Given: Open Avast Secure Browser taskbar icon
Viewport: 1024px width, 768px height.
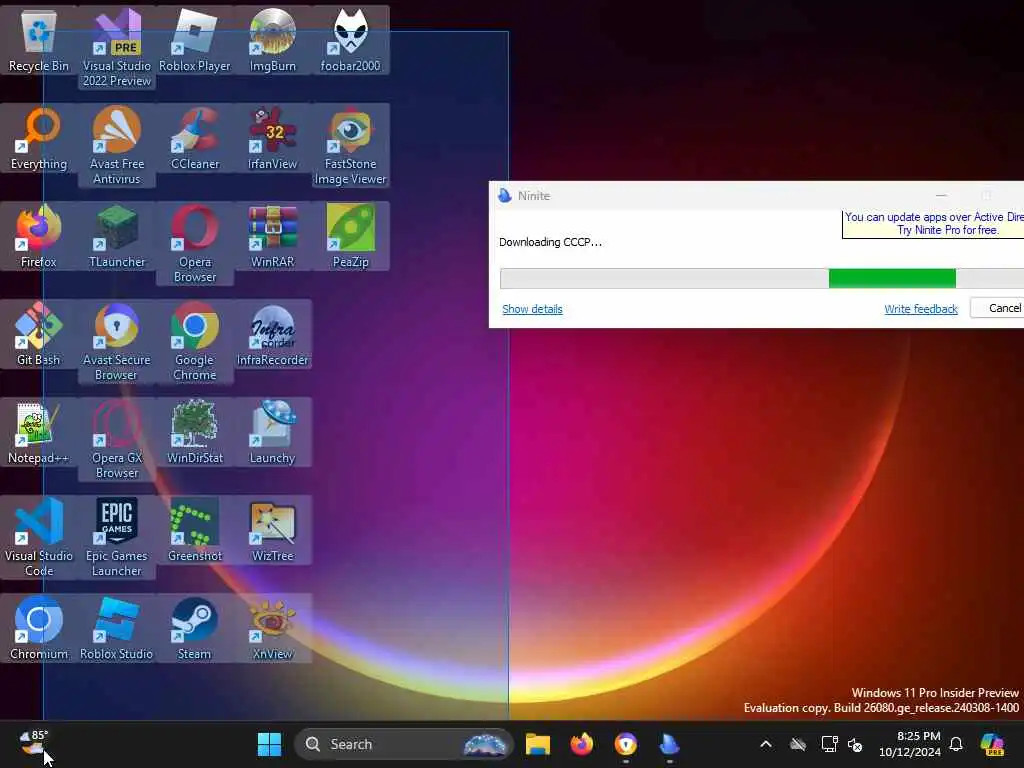Looking at the screenshot, I should [x=626, y=744].
